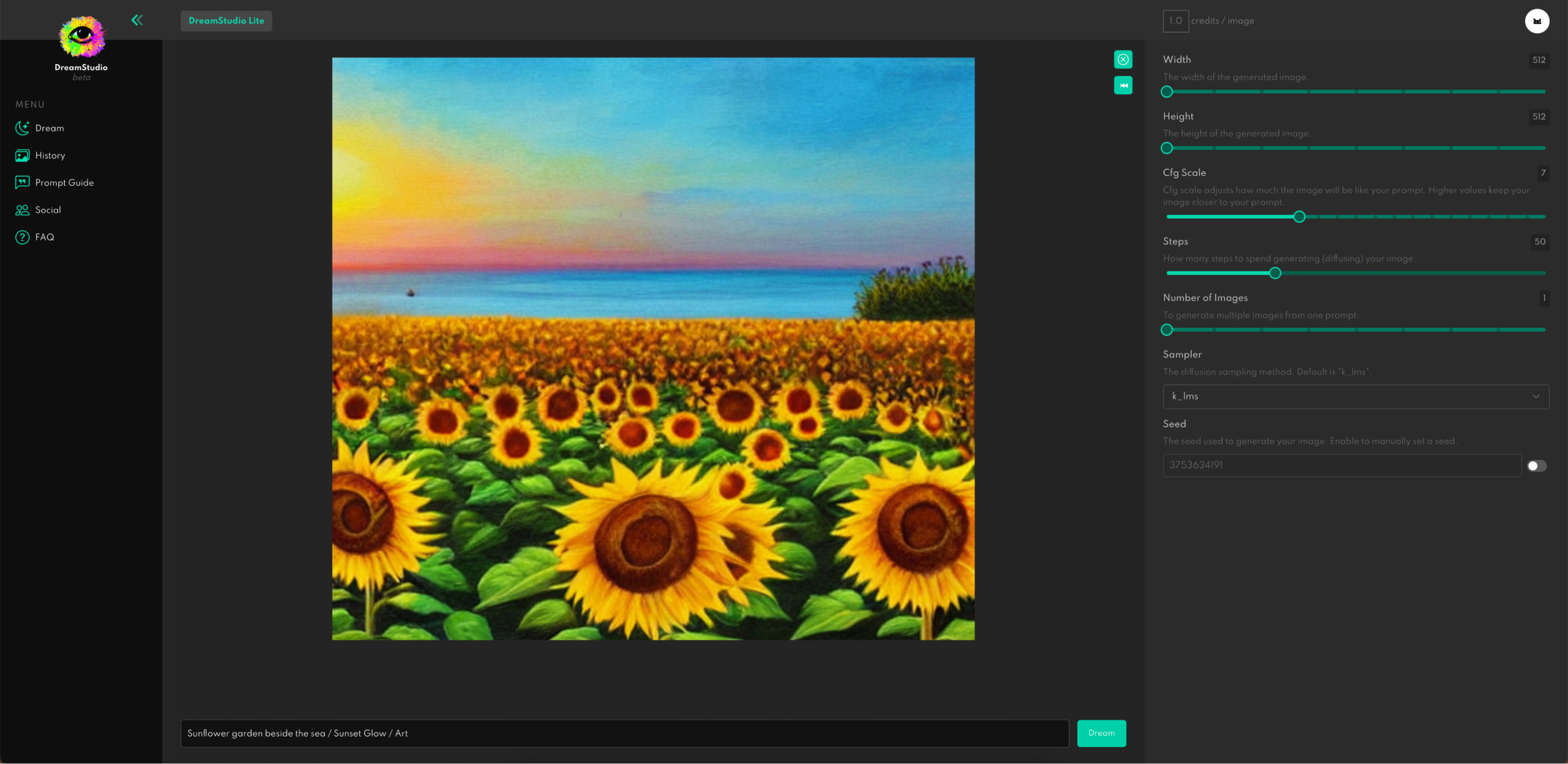The height and width of the screenshot is (764, 1568).
Task: Click the History picture icon
Action: pos(22,156)
